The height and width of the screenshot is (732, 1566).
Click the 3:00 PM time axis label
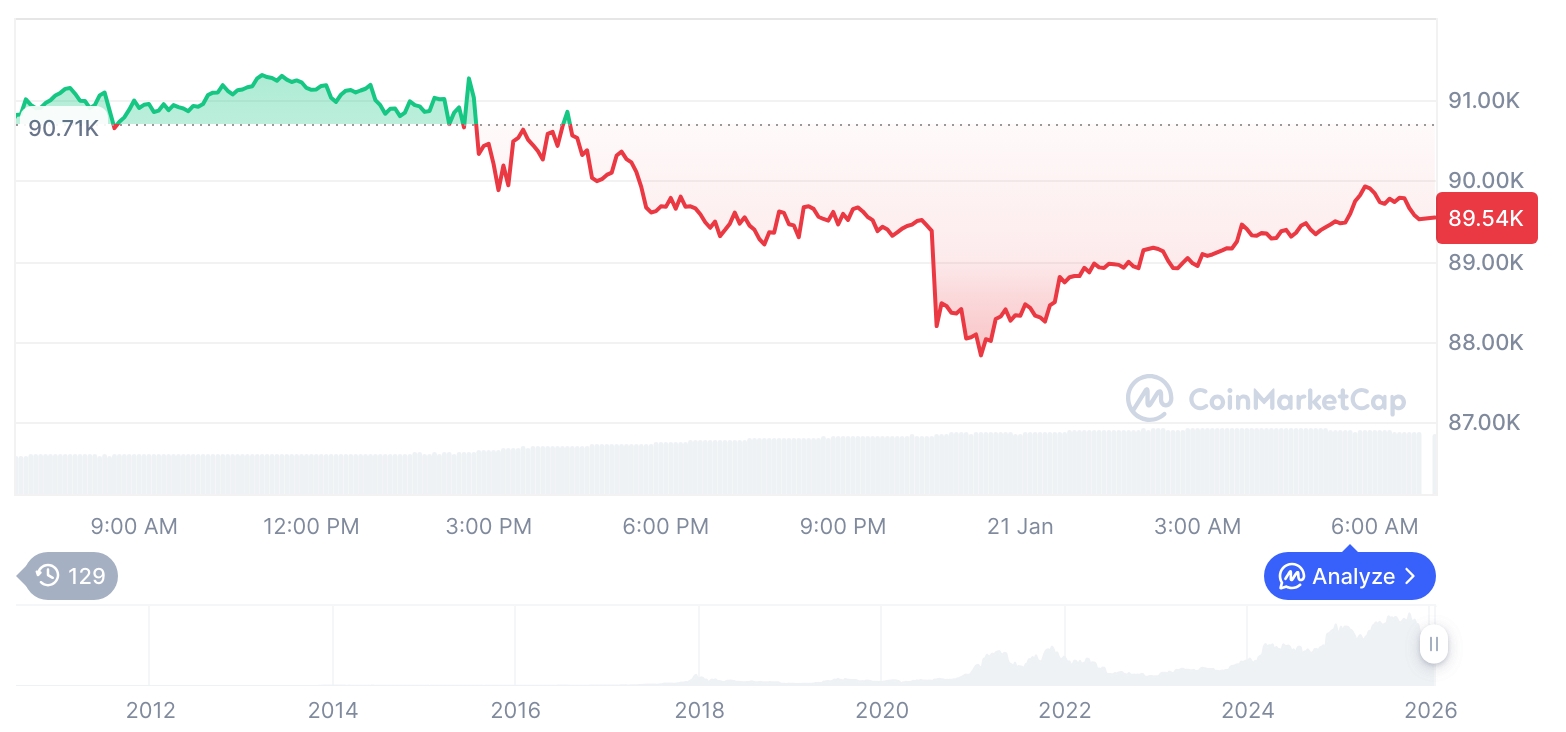[489, 526]
